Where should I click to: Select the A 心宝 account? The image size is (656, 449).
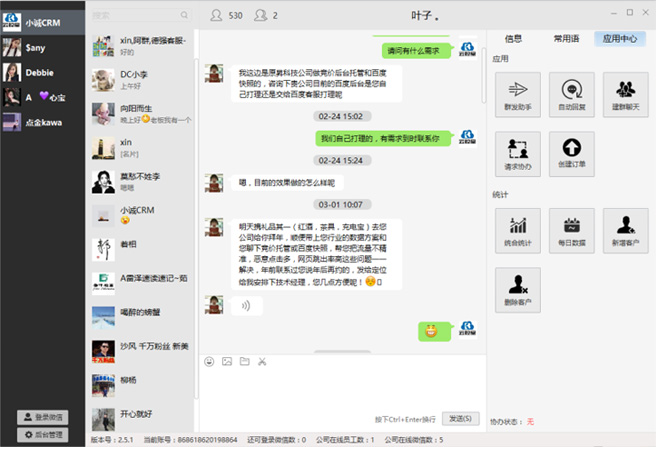point(43,97)
